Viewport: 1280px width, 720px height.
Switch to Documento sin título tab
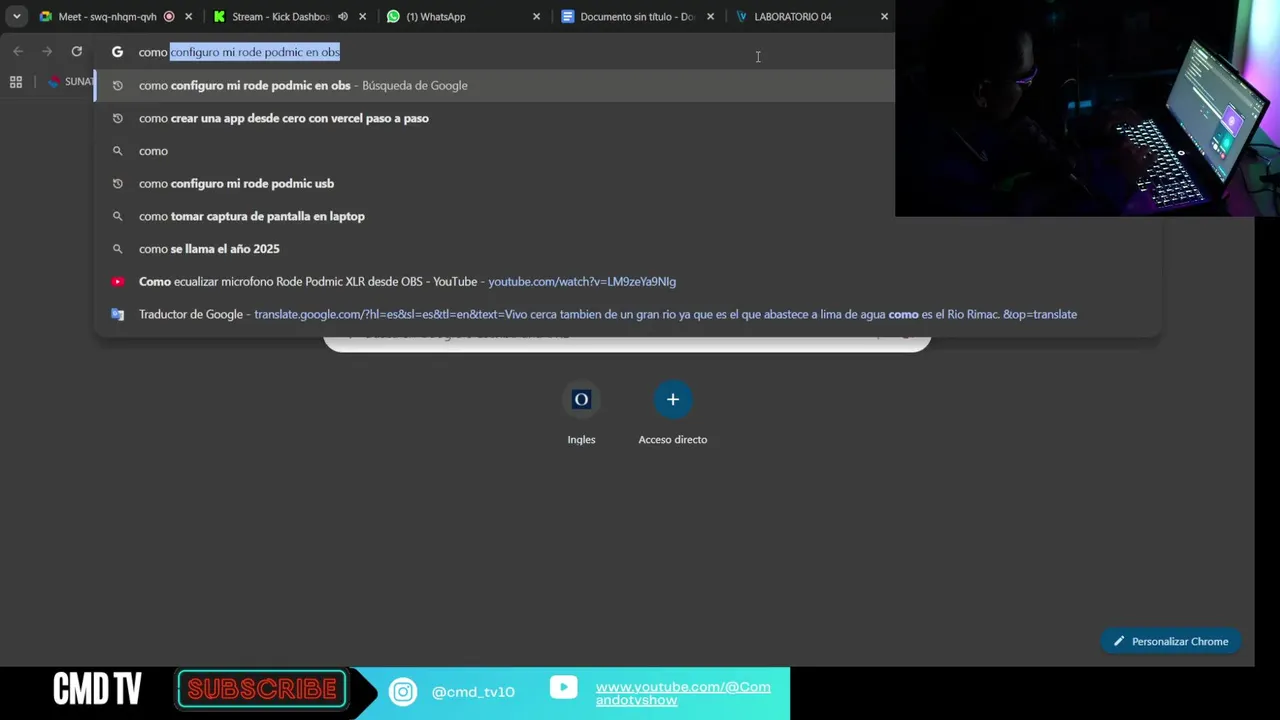(637, 16)
